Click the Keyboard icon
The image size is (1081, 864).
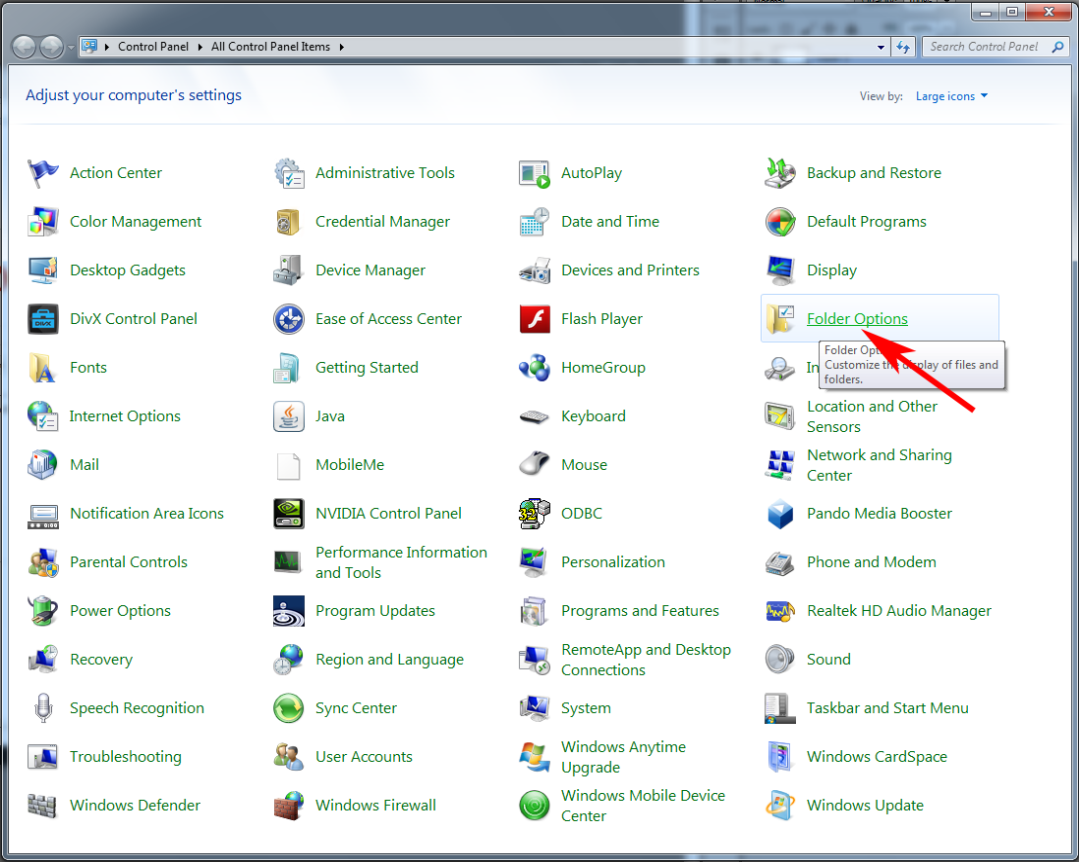(534, 416)
